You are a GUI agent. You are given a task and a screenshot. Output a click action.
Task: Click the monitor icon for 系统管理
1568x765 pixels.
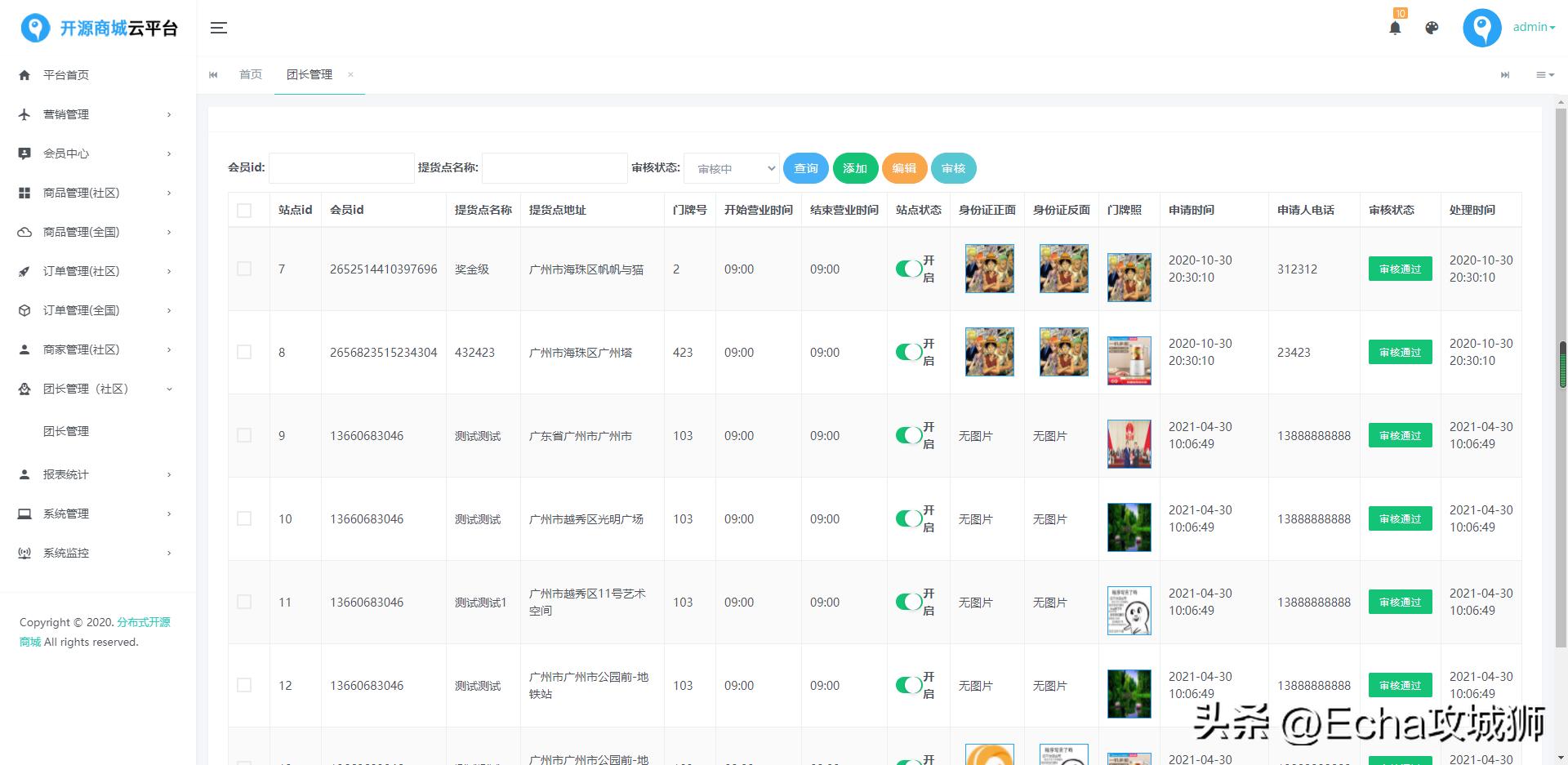(24, 514)
